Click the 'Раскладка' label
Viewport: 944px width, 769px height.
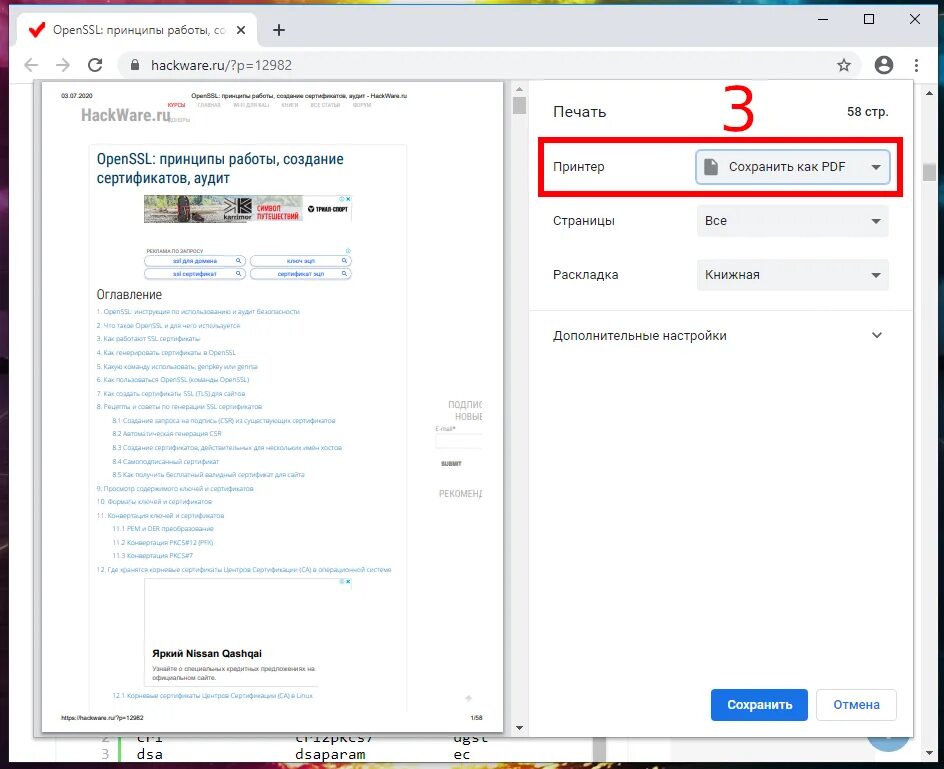tap(585, 275)
